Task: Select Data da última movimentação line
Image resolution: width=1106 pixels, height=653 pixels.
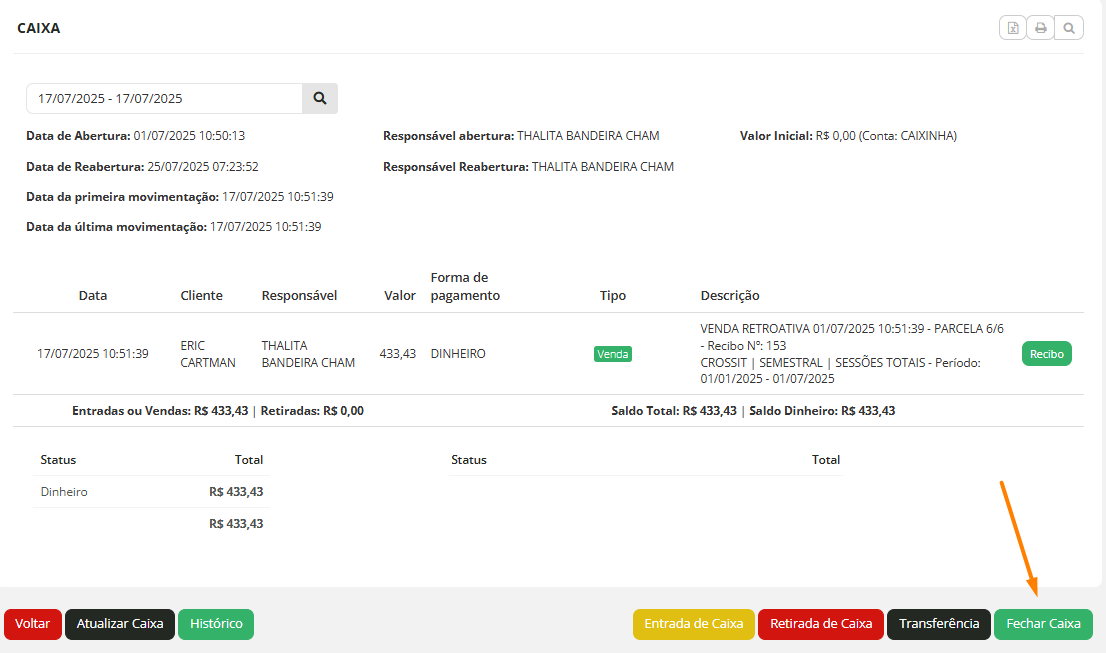Action: click(x=174, y=226)
